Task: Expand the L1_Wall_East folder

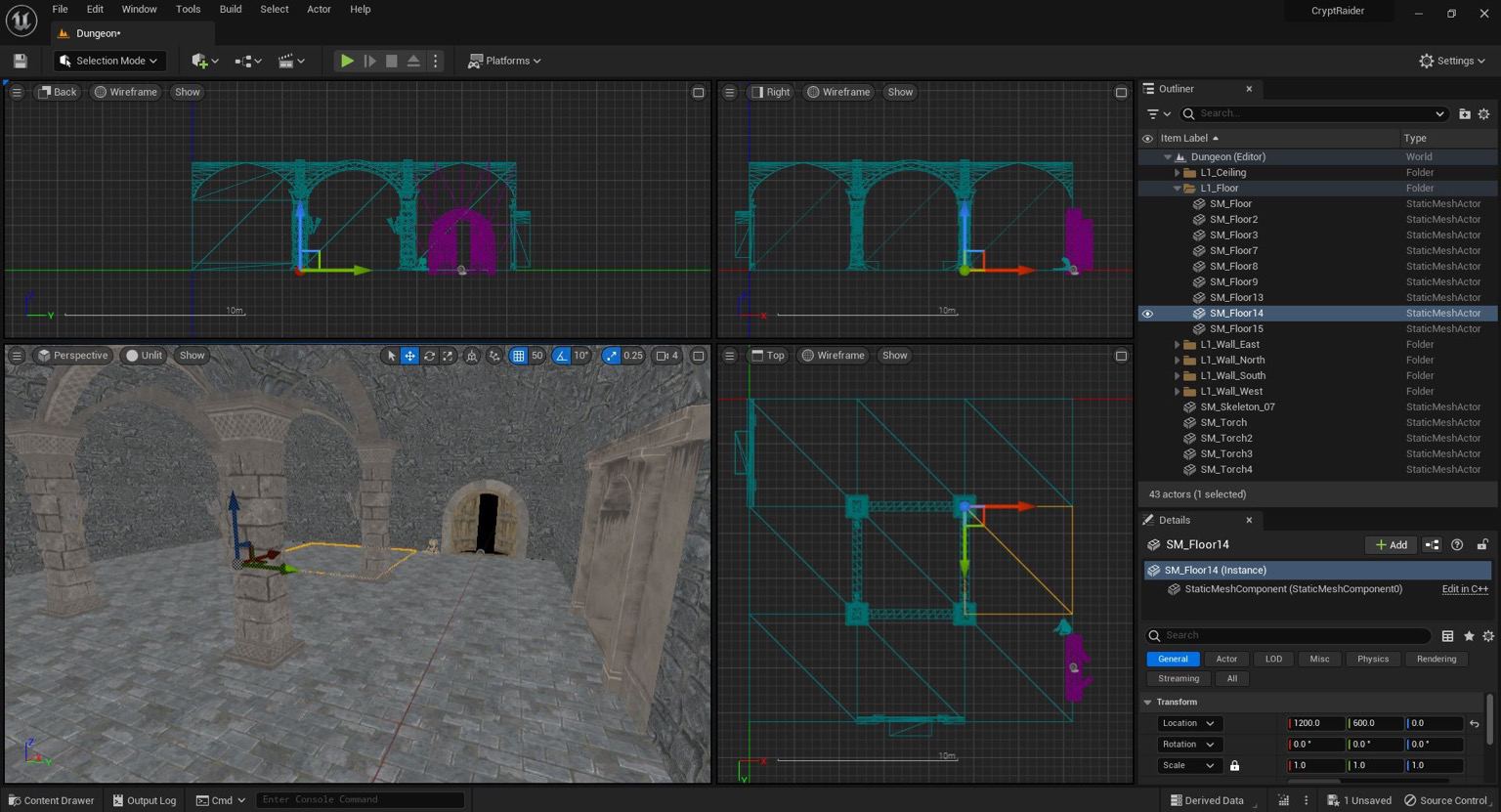Action: pos(1178,345)
